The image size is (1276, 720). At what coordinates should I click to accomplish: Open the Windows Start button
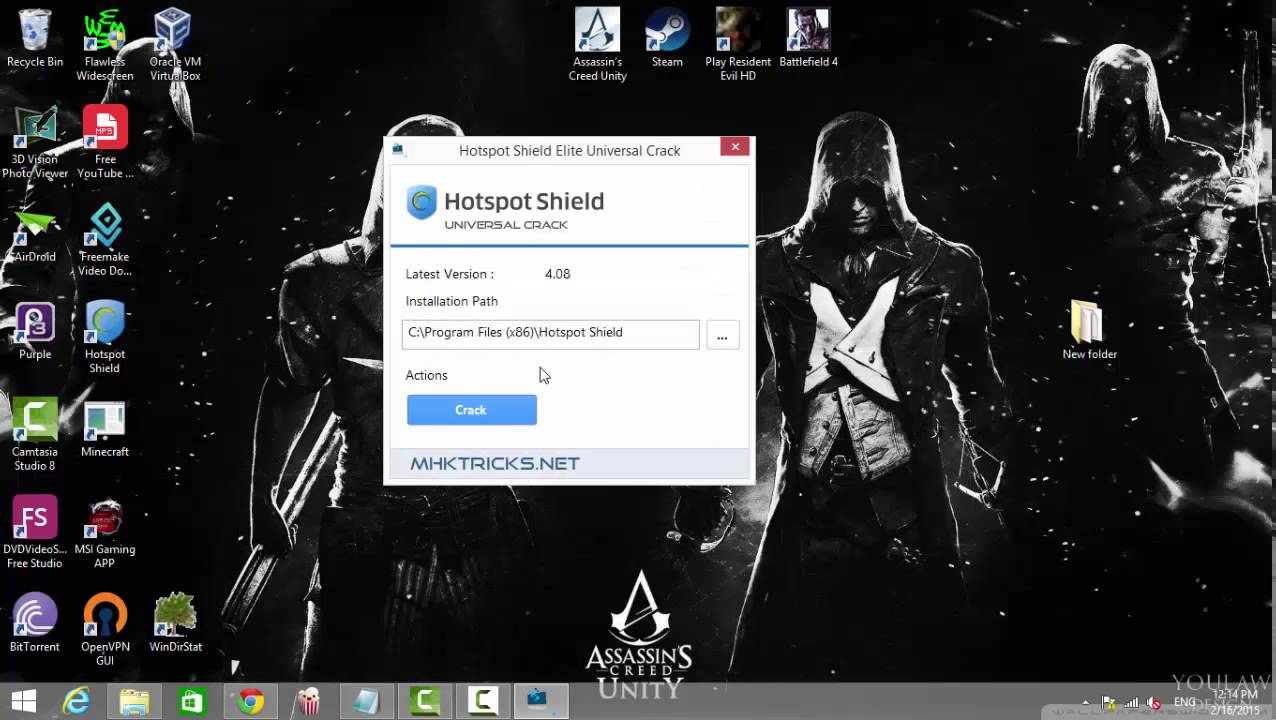(24, 702)
